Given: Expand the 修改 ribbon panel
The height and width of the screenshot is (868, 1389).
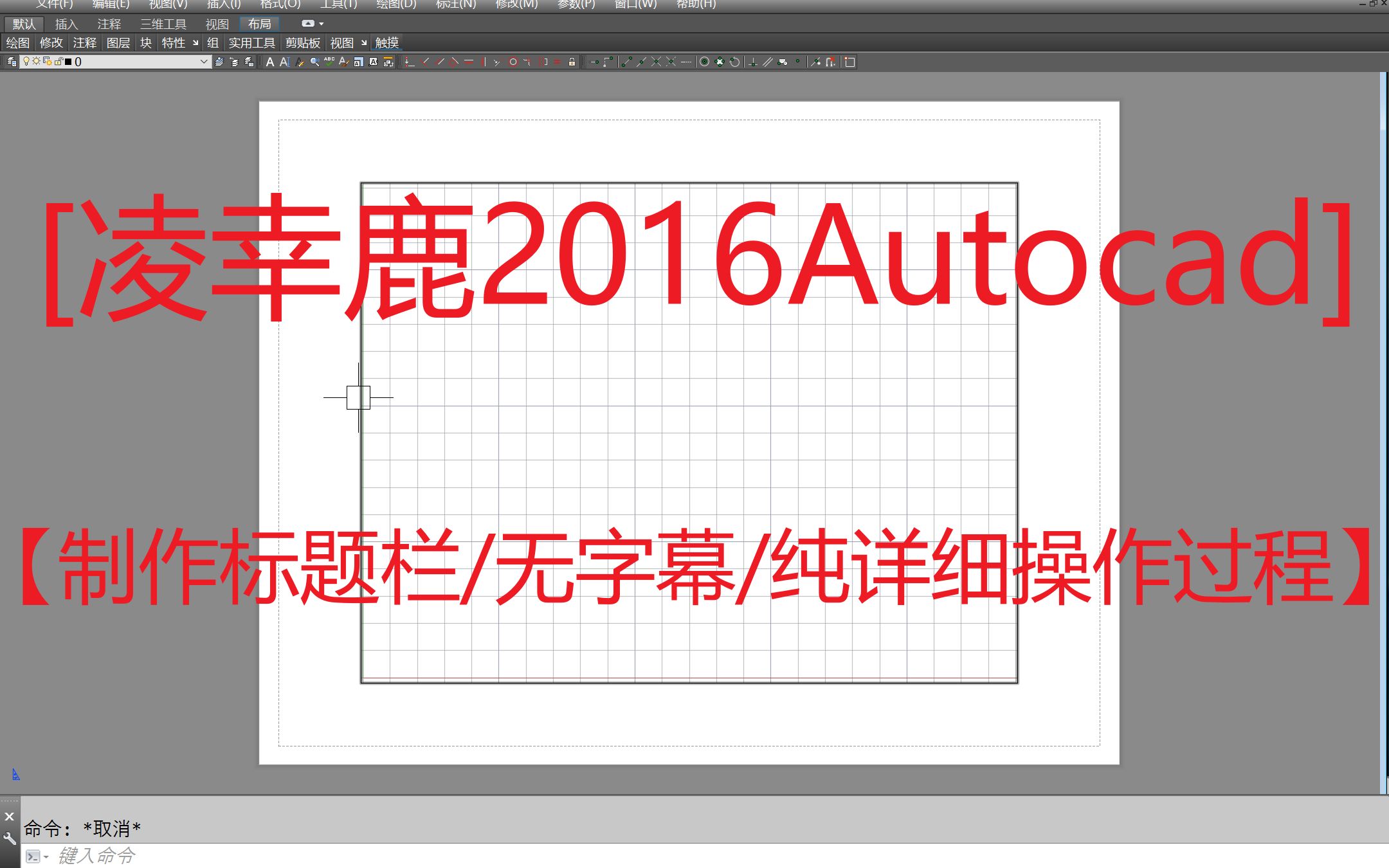Looking at the screenshot, I should [x=51, y=43].
